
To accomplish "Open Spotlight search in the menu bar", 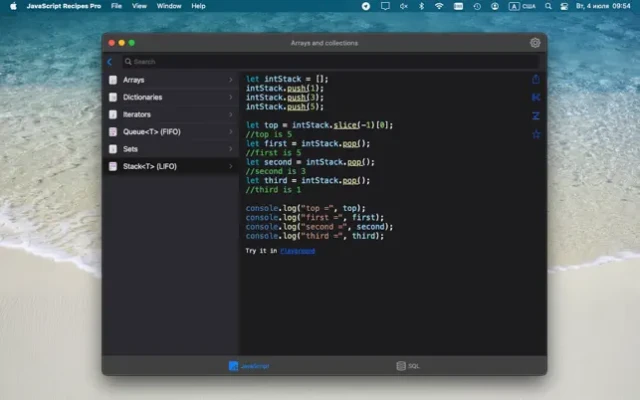I will pos(548,6).
